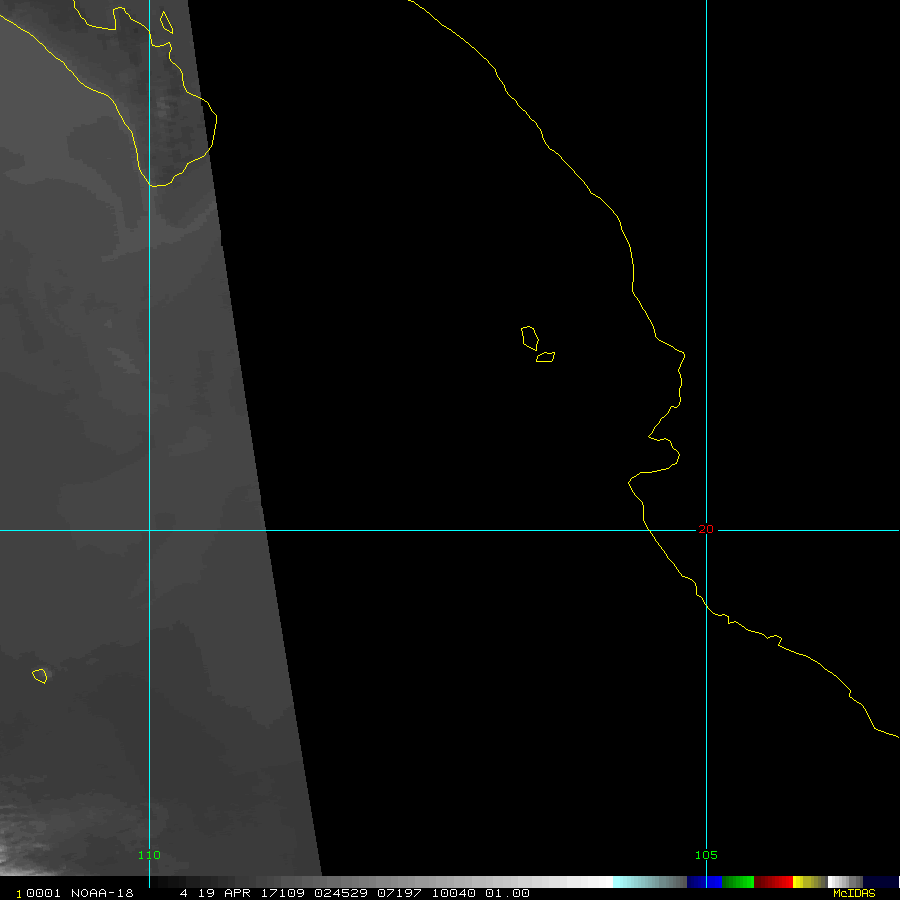This screenshot has width=900, height=900.
Task: Select the larger northern island outline offshore
Action: [530, 337]
